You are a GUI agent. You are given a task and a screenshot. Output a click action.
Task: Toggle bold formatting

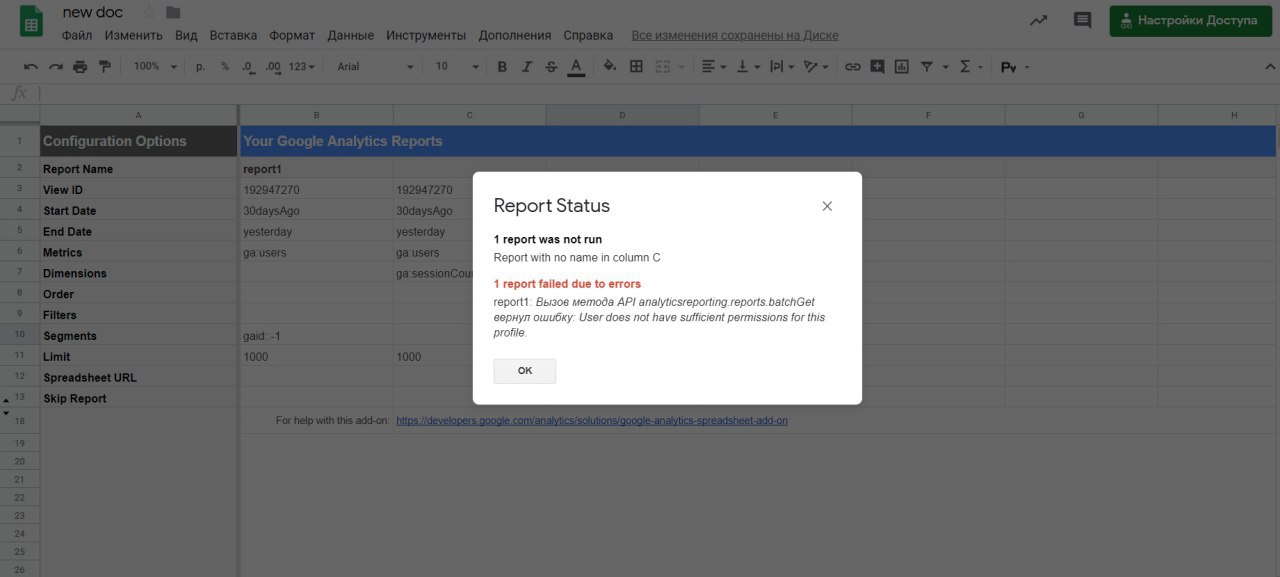pos(502,67)
